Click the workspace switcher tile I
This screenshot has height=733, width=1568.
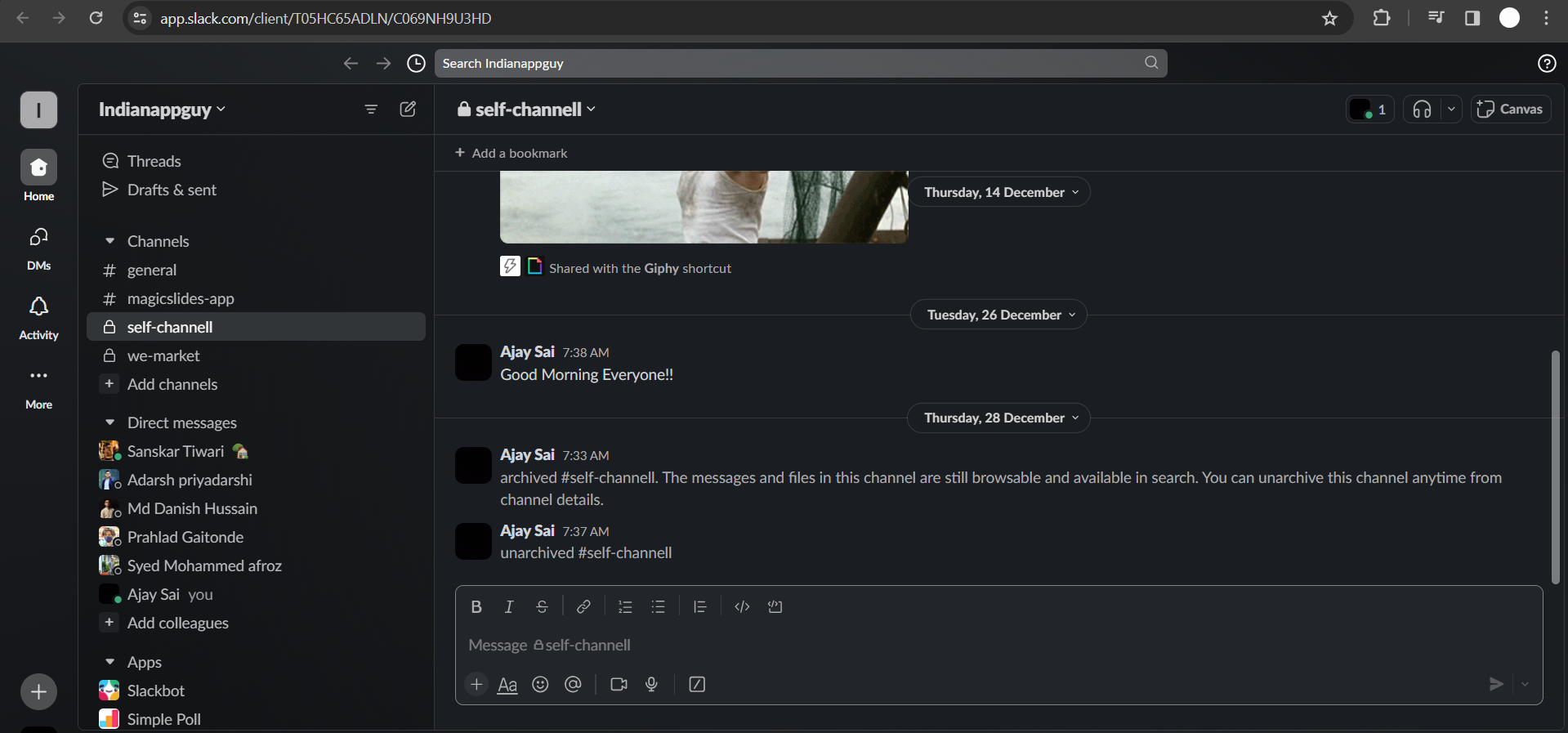[x=38, y=110]
